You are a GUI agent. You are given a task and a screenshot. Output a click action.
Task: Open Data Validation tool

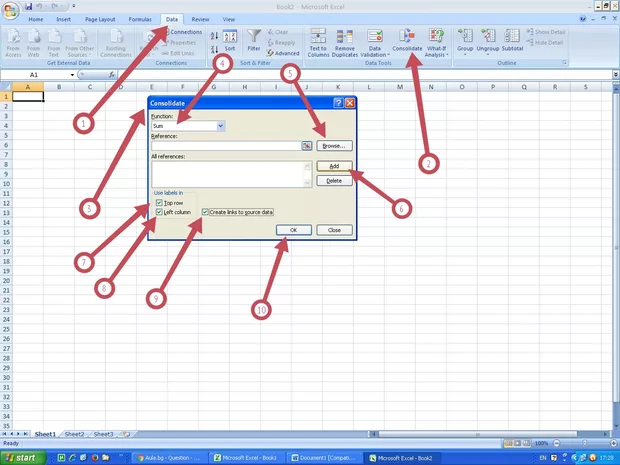[374, 43]
